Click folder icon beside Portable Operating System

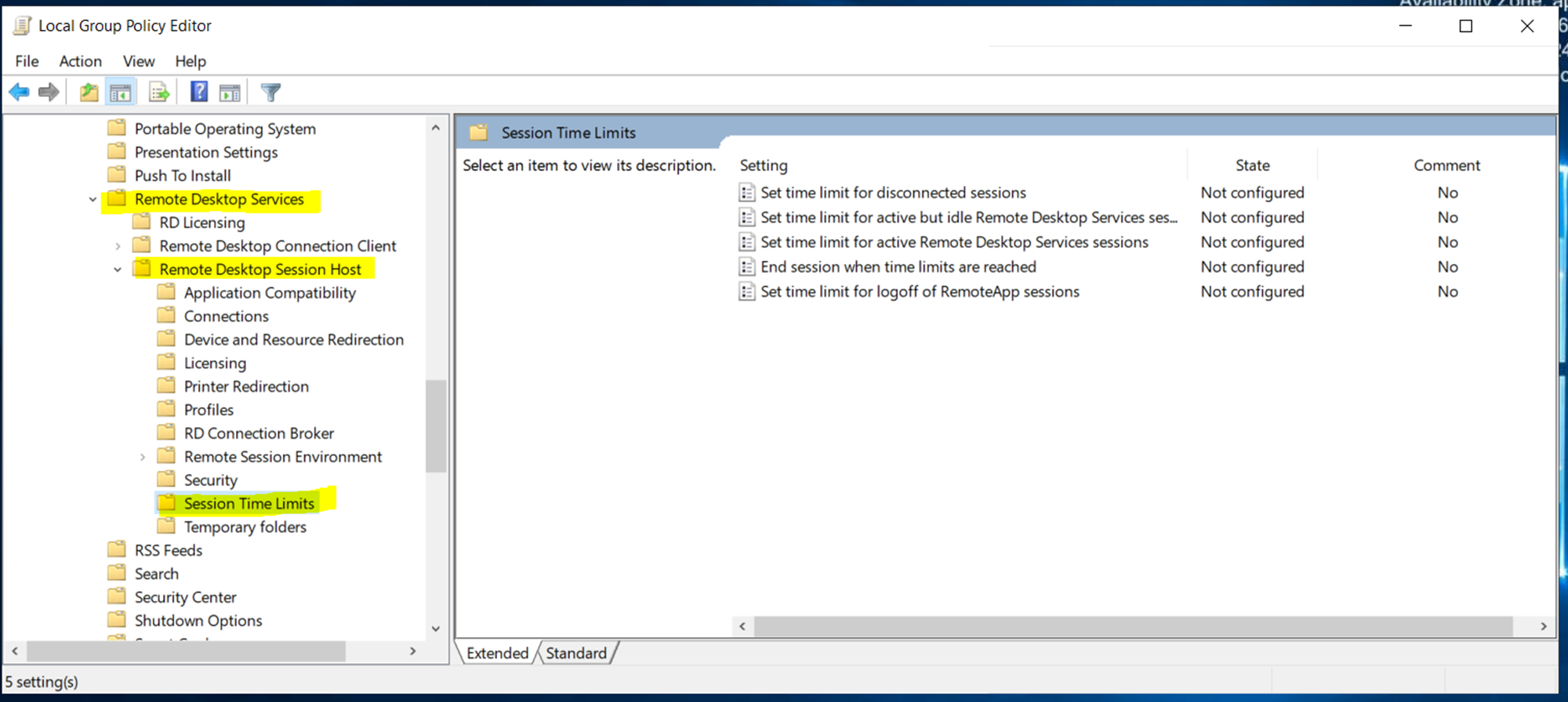pyautogui.click(x=117, y=128)
